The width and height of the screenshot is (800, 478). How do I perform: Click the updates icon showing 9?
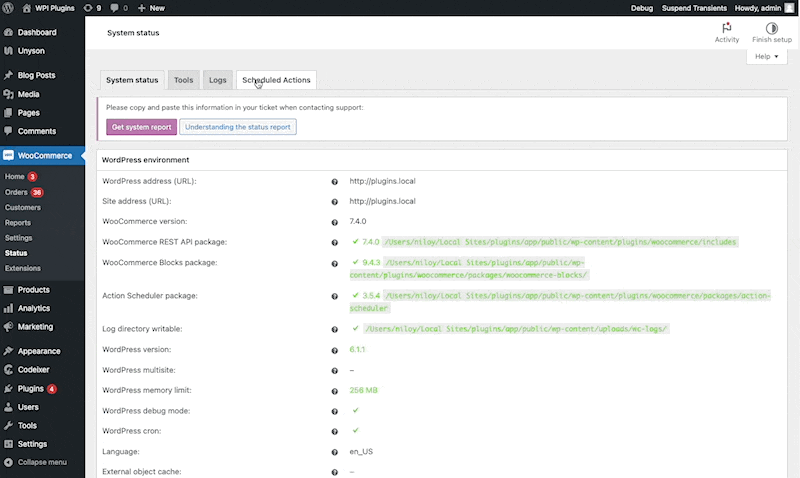click(x=88, y=8)
